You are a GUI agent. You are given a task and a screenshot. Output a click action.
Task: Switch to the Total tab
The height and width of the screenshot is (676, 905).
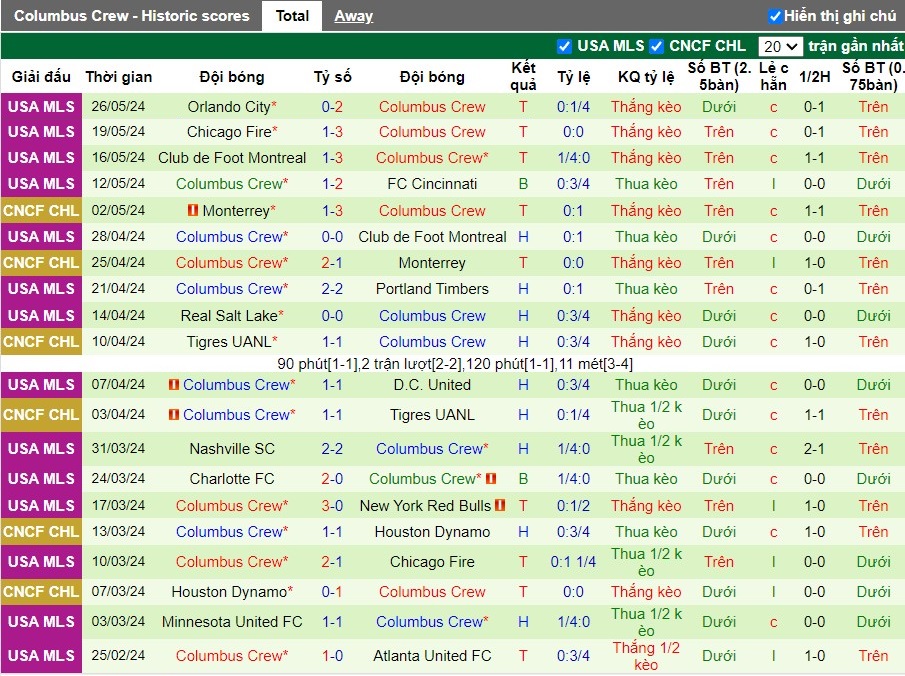point(292,16)
